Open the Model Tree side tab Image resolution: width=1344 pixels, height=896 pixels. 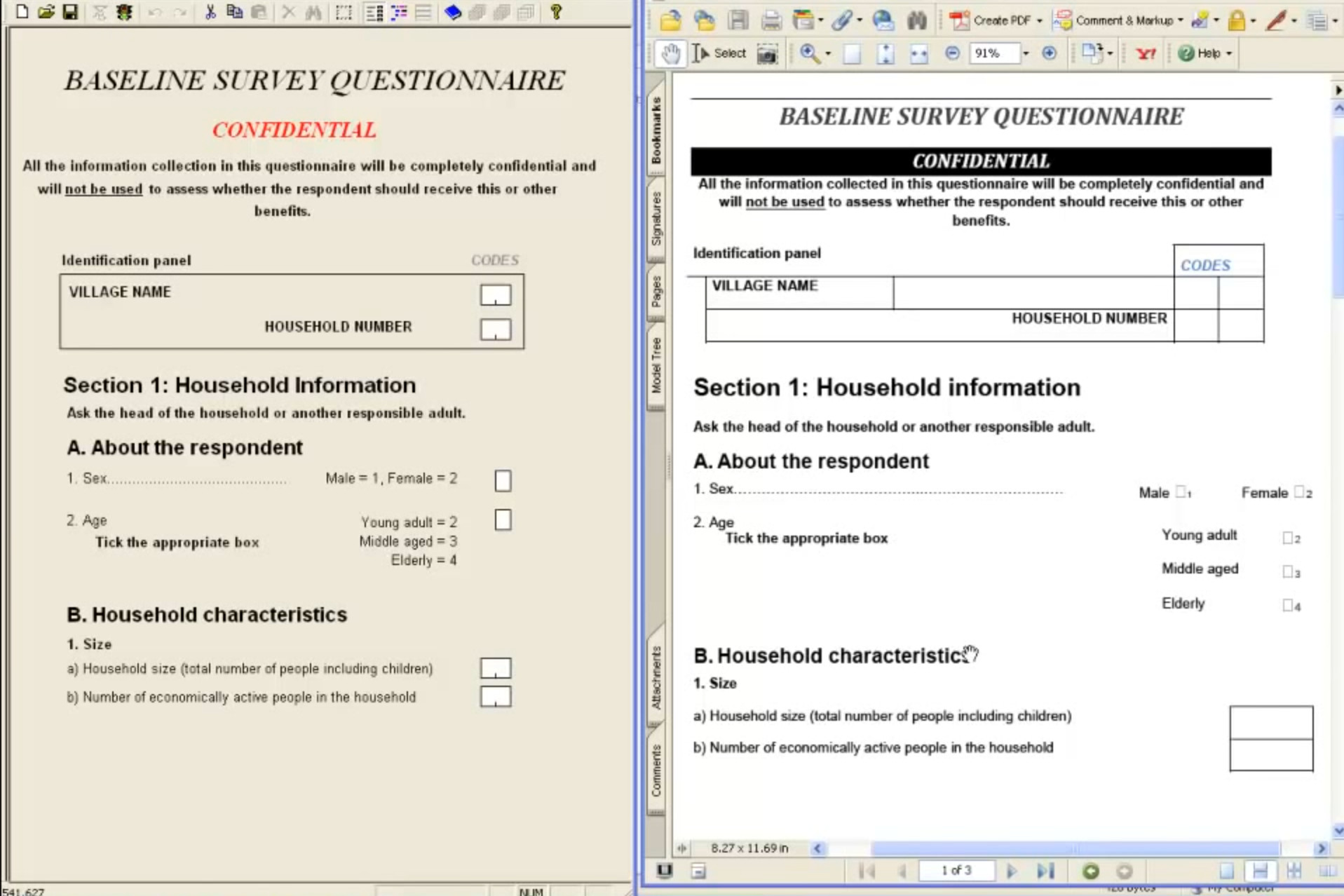click(x=656, y=365)
